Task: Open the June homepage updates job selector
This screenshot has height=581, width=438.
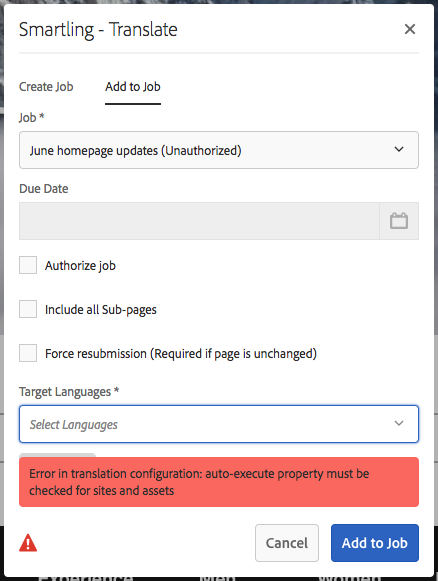Action: 219,150
